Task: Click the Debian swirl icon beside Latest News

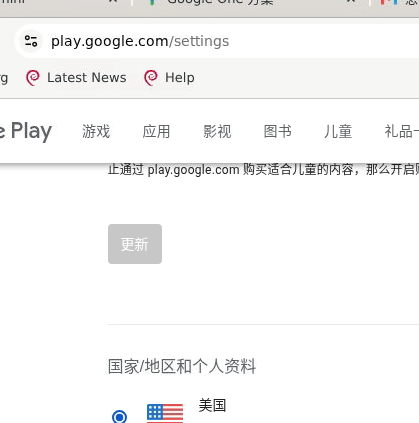Action: 33,78
